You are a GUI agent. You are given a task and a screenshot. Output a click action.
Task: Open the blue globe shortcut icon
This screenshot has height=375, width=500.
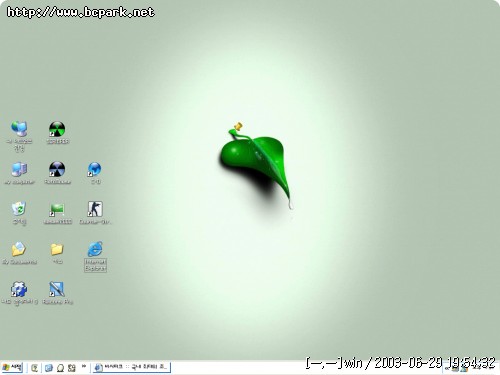click(95, 169)
